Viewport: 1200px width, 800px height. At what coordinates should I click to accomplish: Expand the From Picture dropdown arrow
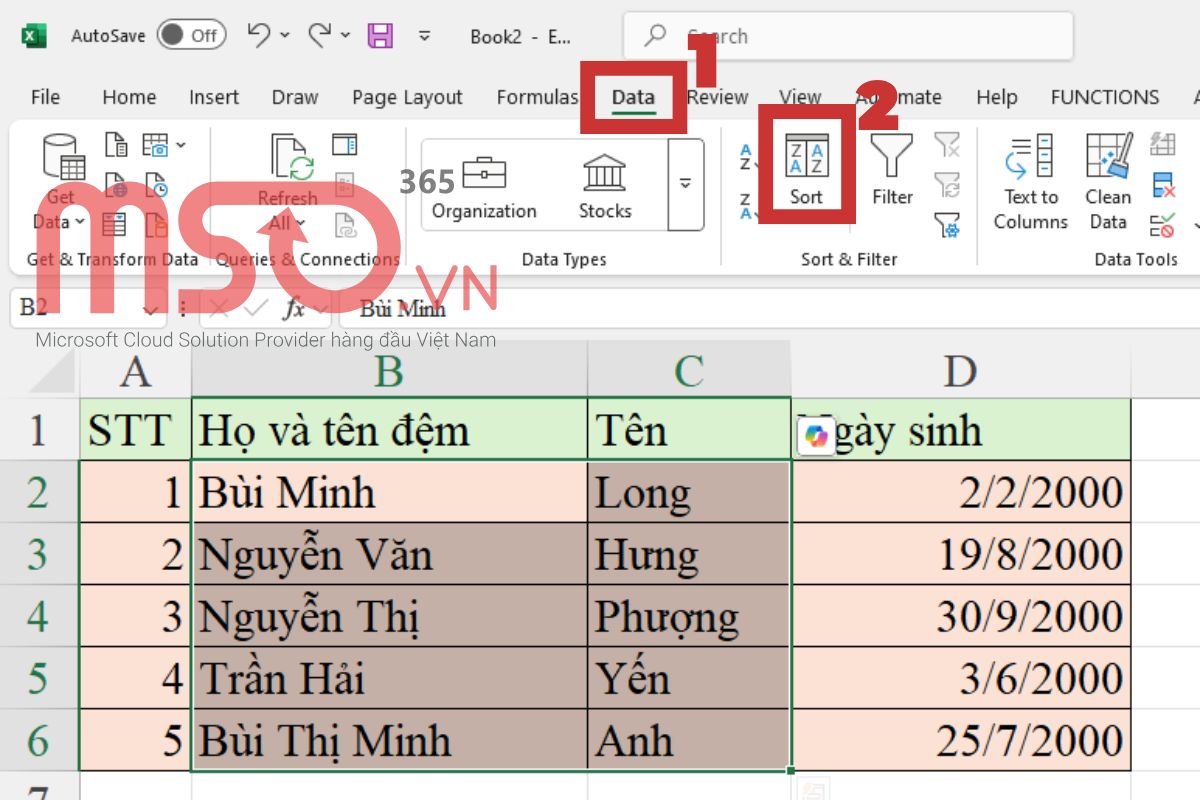coord(181,146)
